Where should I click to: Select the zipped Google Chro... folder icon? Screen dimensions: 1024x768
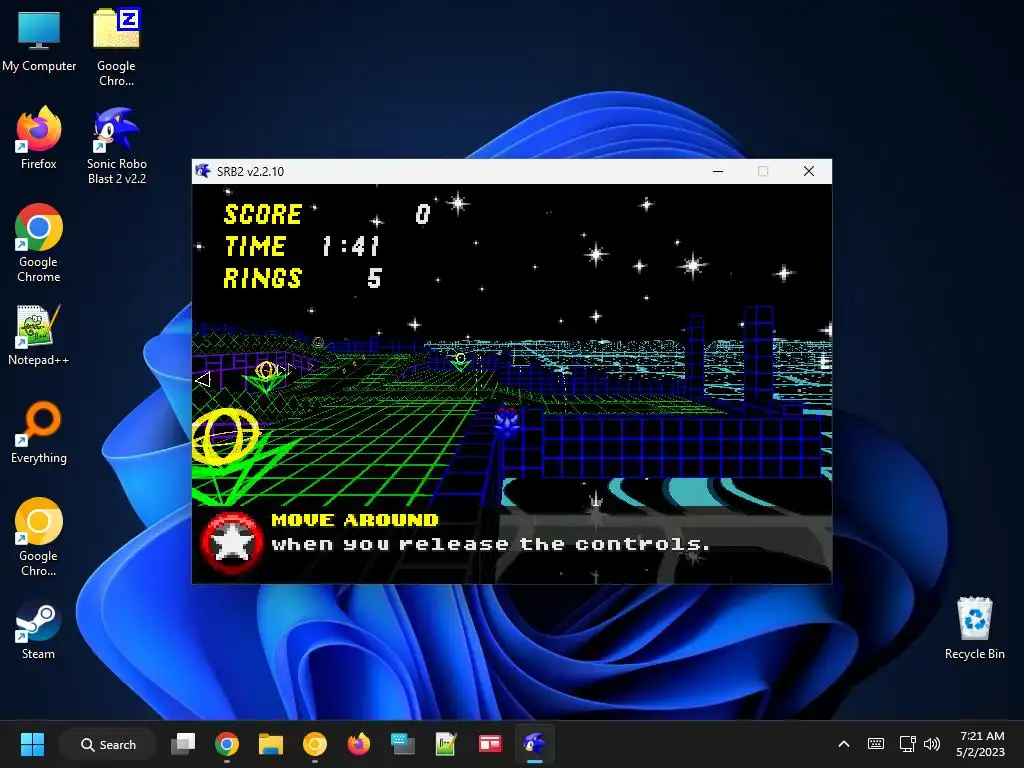[x=116, y=47]
